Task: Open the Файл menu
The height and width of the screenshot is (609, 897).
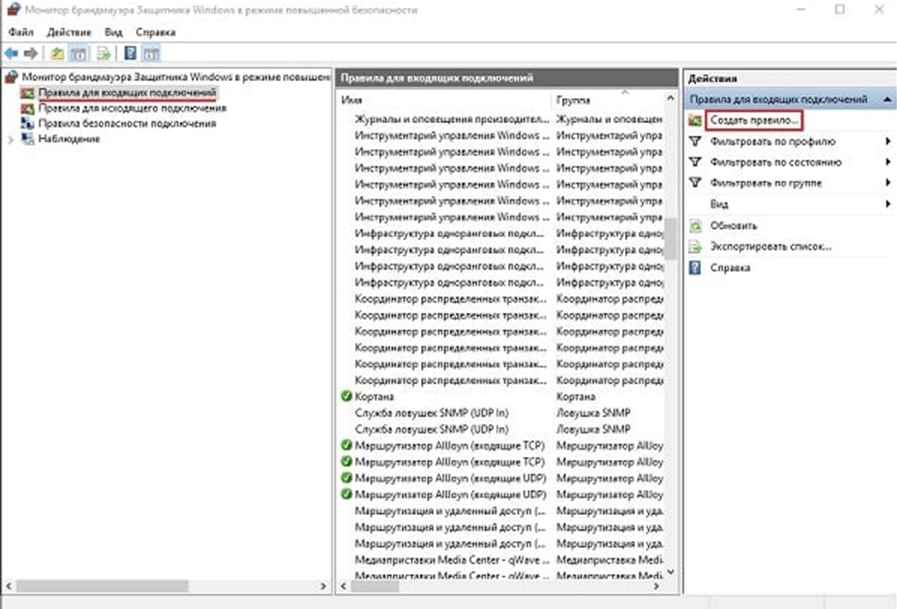Action: pos(20,32)
